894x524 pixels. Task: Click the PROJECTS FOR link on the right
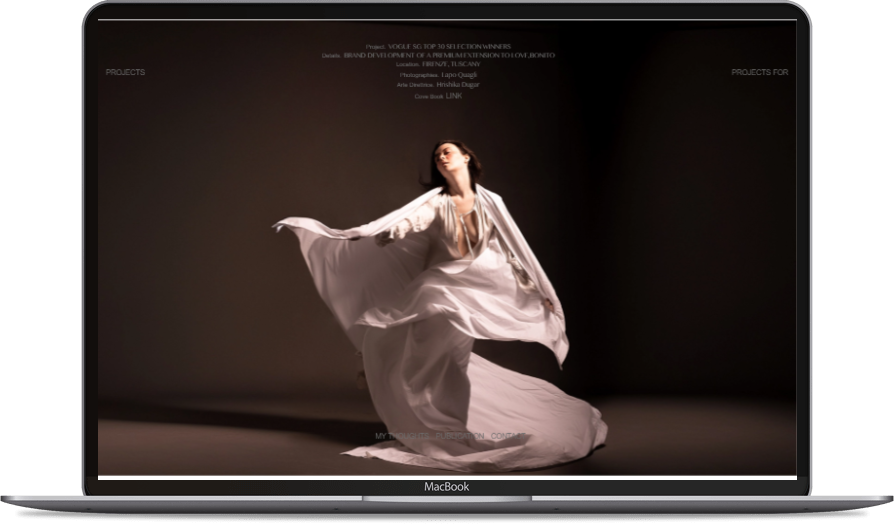(x=759, y=72)
